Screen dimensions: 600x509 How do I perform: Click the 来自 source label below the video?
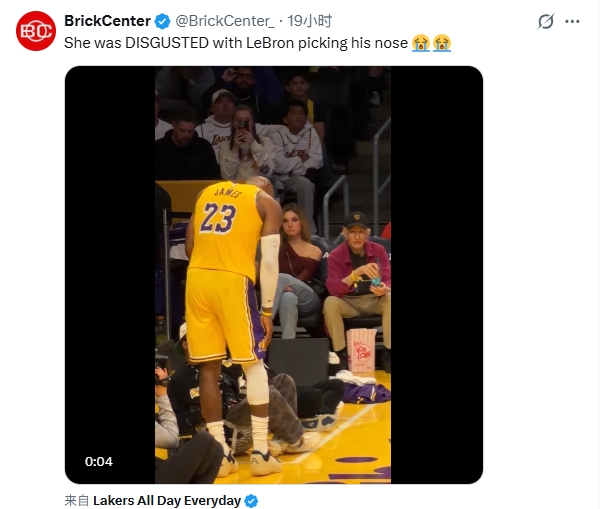click(x=77, y=500)
